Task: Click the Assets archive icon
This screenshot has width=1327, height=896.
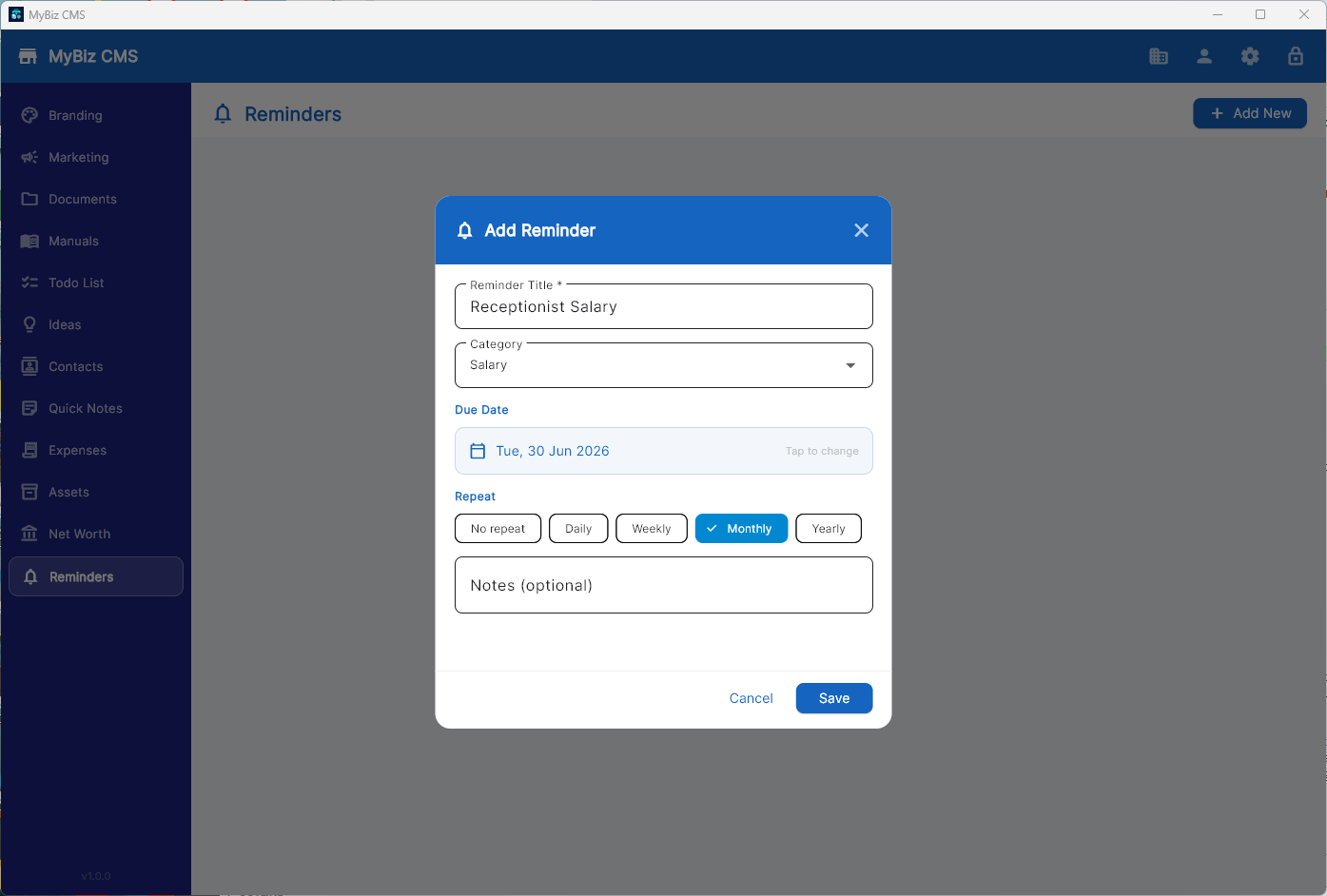Action: pyautogui.click(x=29, y=492)
